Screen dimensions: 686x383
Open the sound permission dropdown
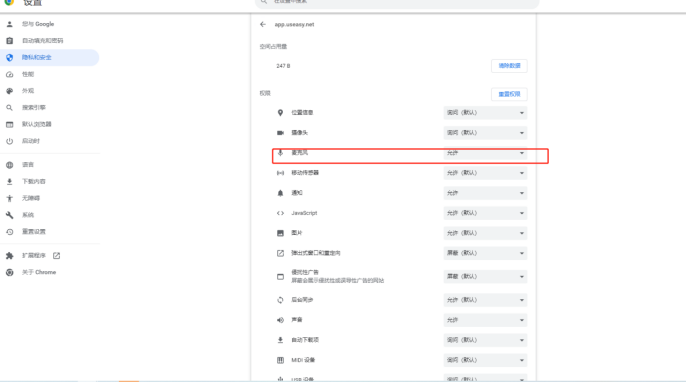[485, 320]
